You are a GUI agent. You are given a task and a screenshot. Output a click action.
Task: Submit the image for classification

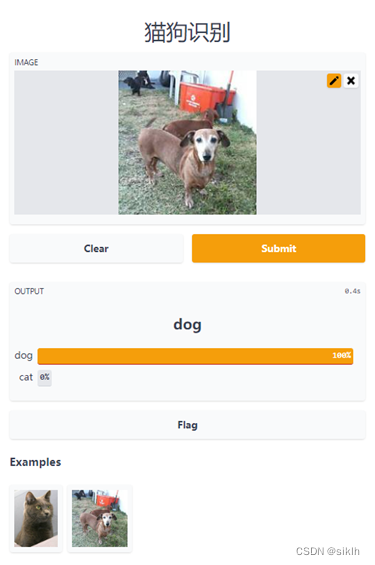(278, 248)
